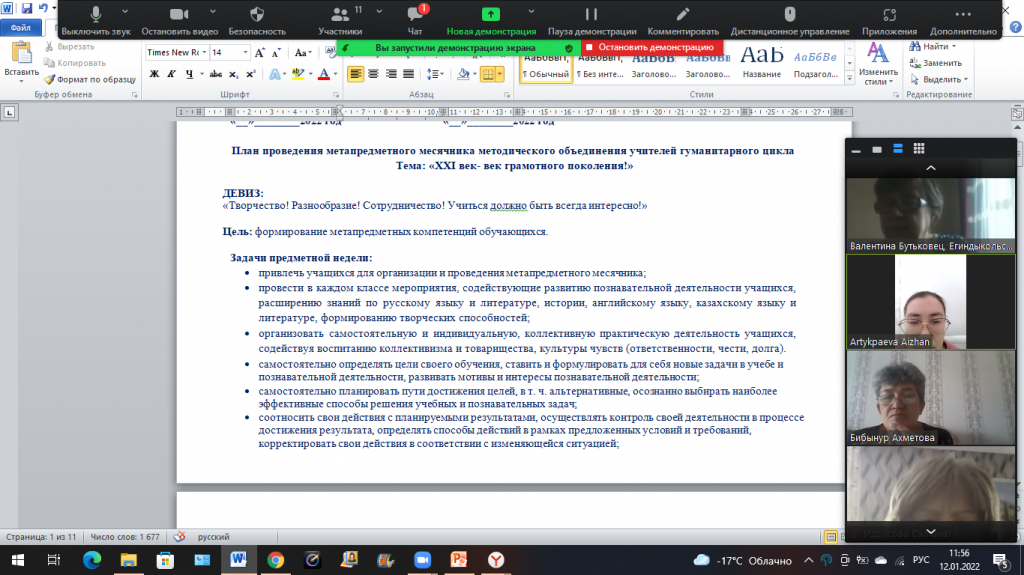Expand new share options arrow
Viewport: 1024px width, 575px height.
(531, 12)
